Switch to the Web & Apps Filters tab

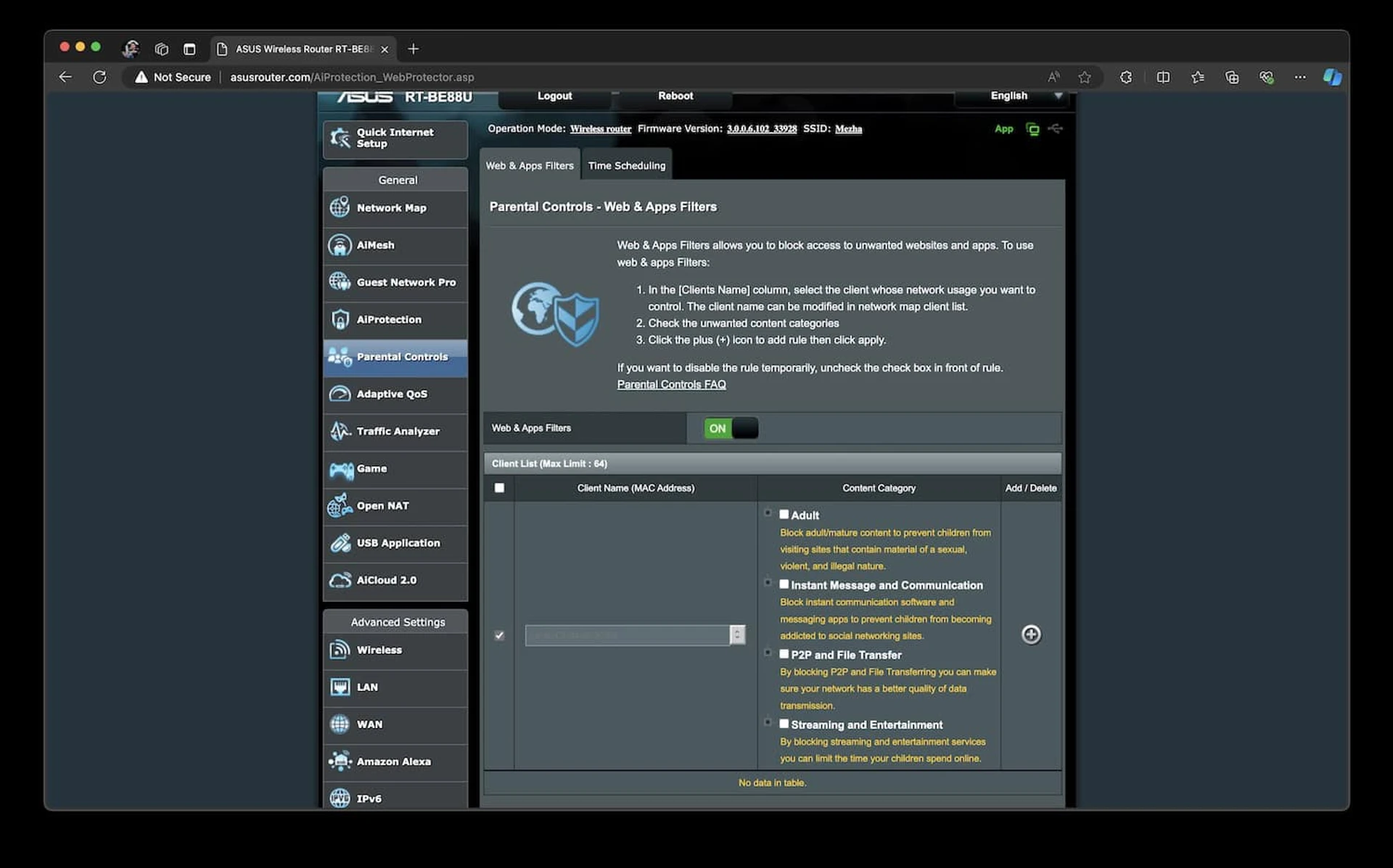[x=530, y=165]
